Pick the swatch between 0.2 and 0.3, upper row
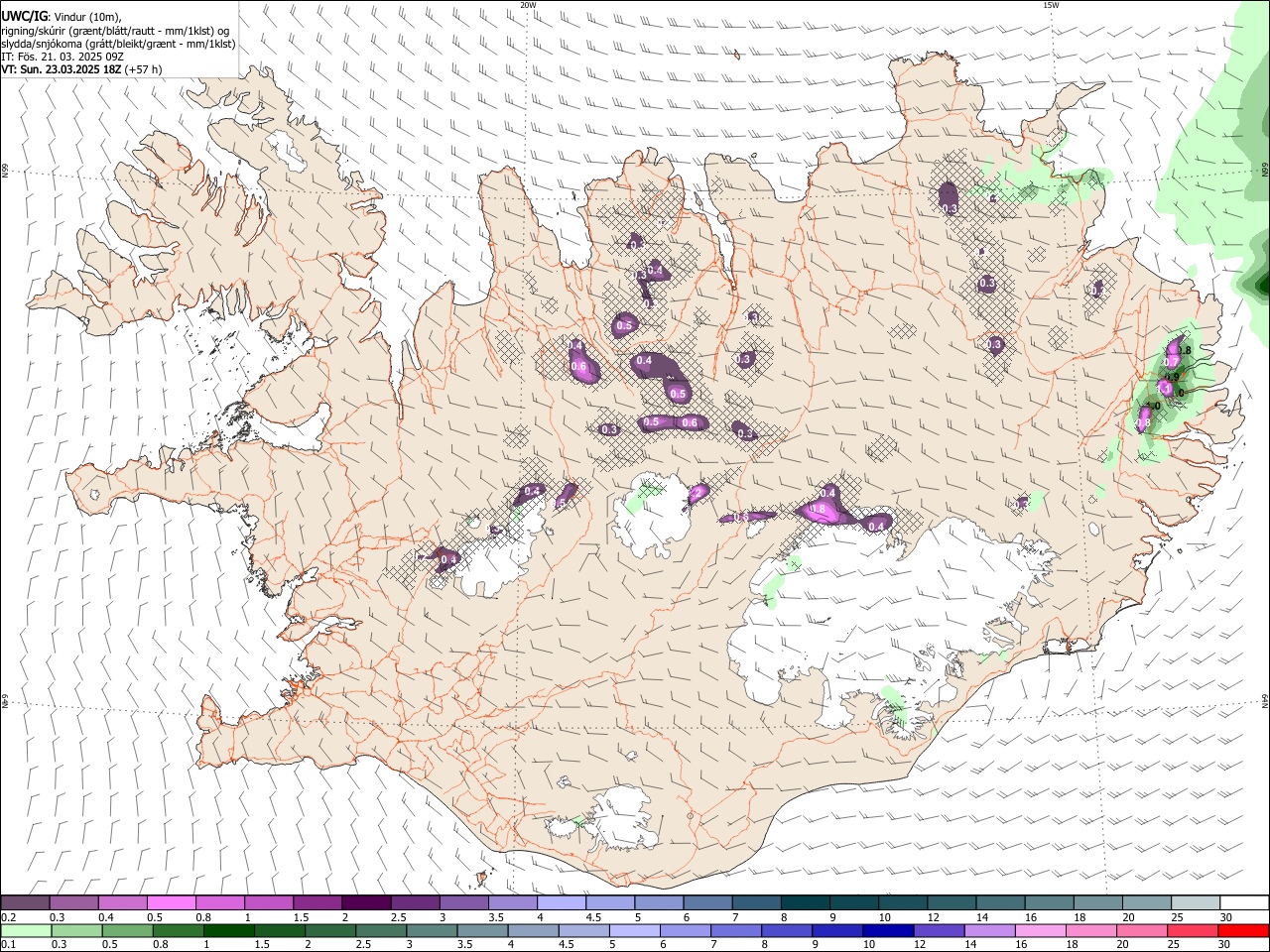 pos(25,903)
